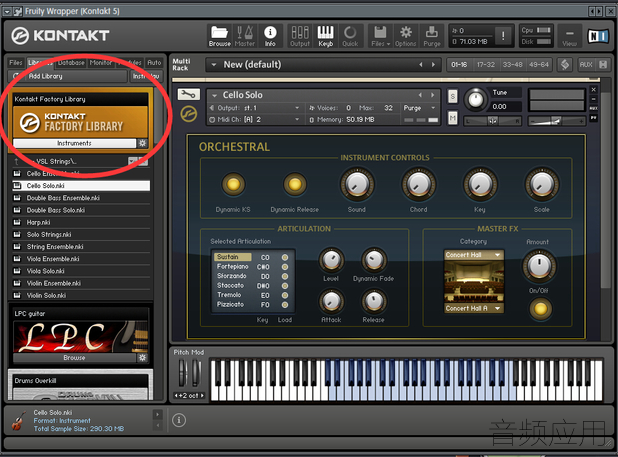Toggle load indicator for Staccato articulation
This screenshot has height=457, width=618.
click(285, 286)
